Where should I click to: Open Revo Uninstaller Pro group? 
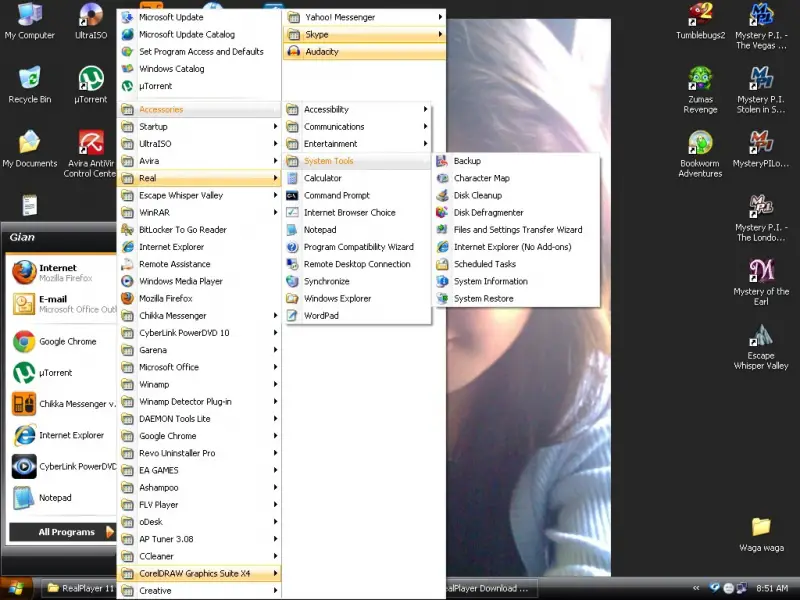(x=199, y=453)
